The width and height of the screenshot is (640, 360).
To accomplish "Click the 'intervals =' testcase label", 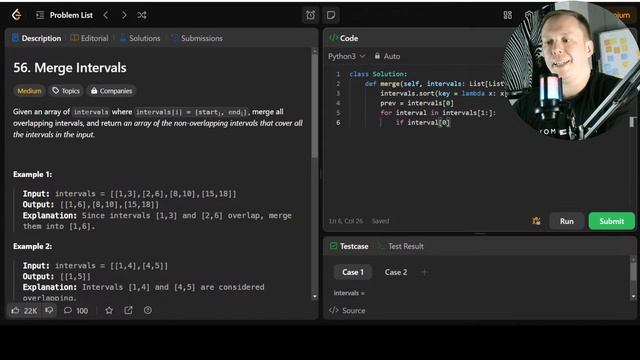I will point(349,293).
